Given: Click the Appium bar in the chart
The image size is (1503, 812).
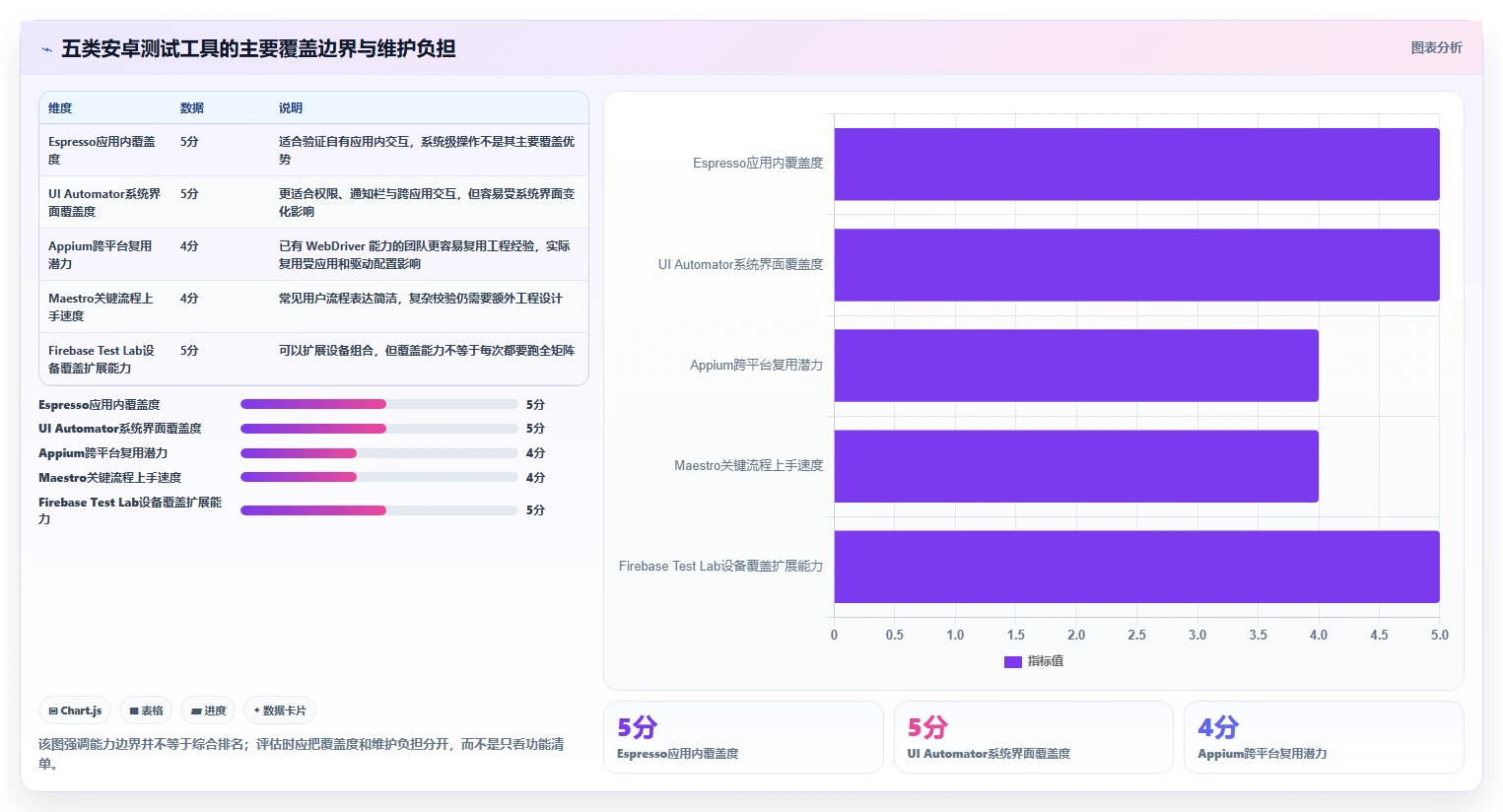Looking at the screenshot, I should pyautogui.click(x=1076, y=366).
